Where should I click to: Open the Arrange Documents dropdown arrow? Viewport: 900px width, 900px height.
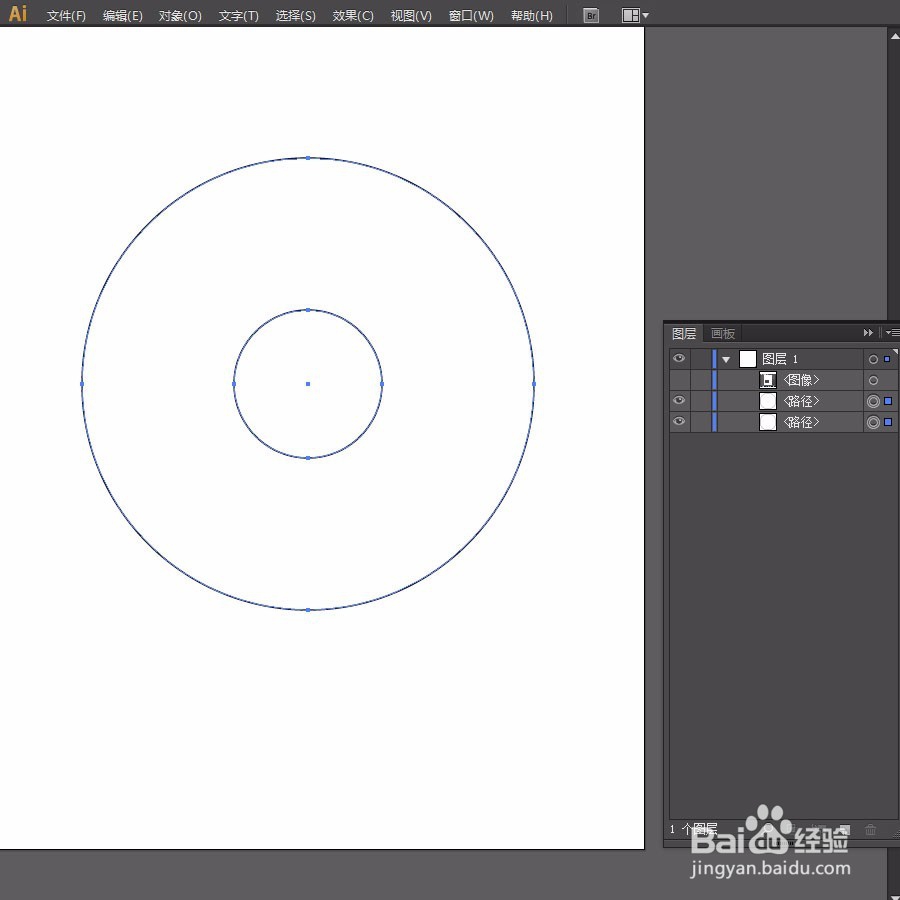point(646,15)
